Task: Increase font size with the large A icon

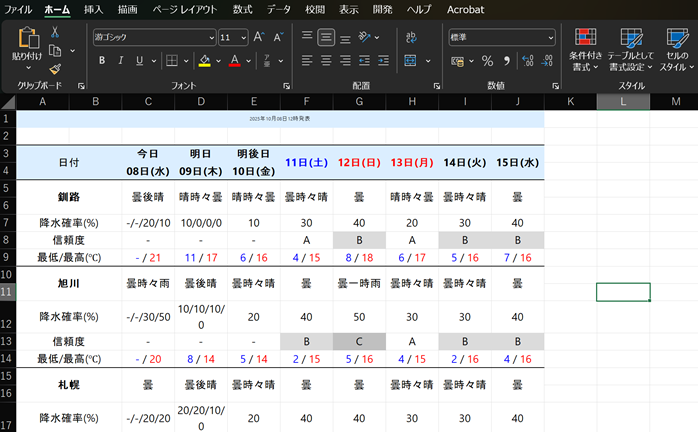Action: click(258, 37)
